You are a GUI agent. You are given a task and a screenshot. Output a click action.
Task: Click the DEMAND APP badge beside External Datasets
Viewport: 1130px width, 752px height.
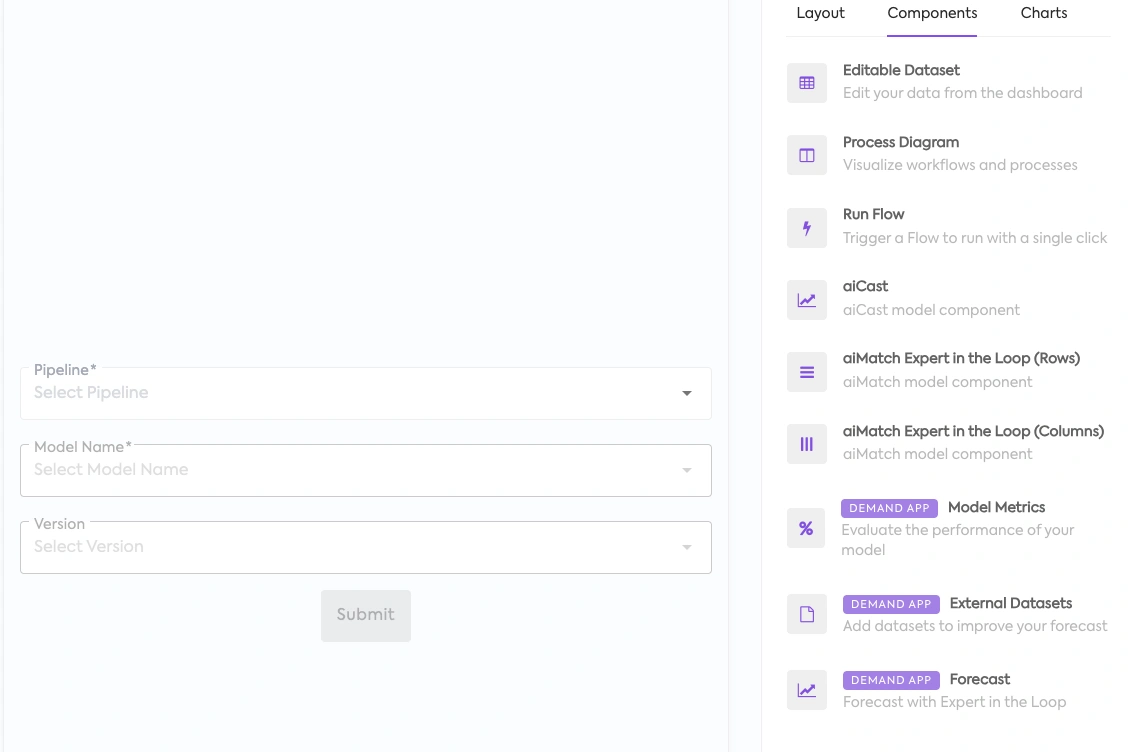tap(891, 604)
